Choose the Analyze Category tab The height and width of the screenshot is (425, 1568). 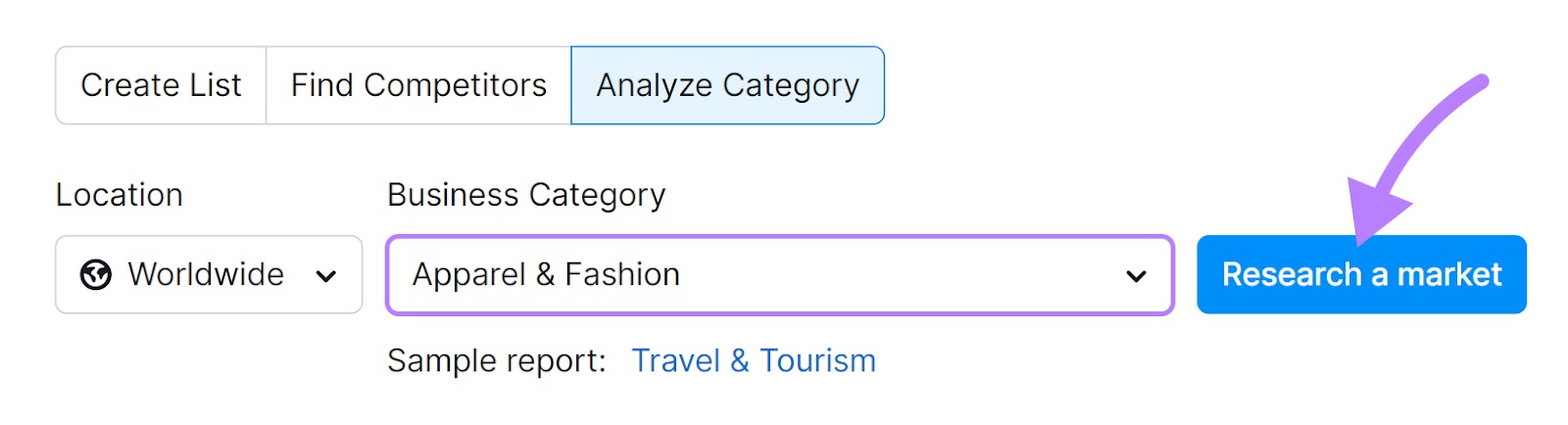[727, 86]
